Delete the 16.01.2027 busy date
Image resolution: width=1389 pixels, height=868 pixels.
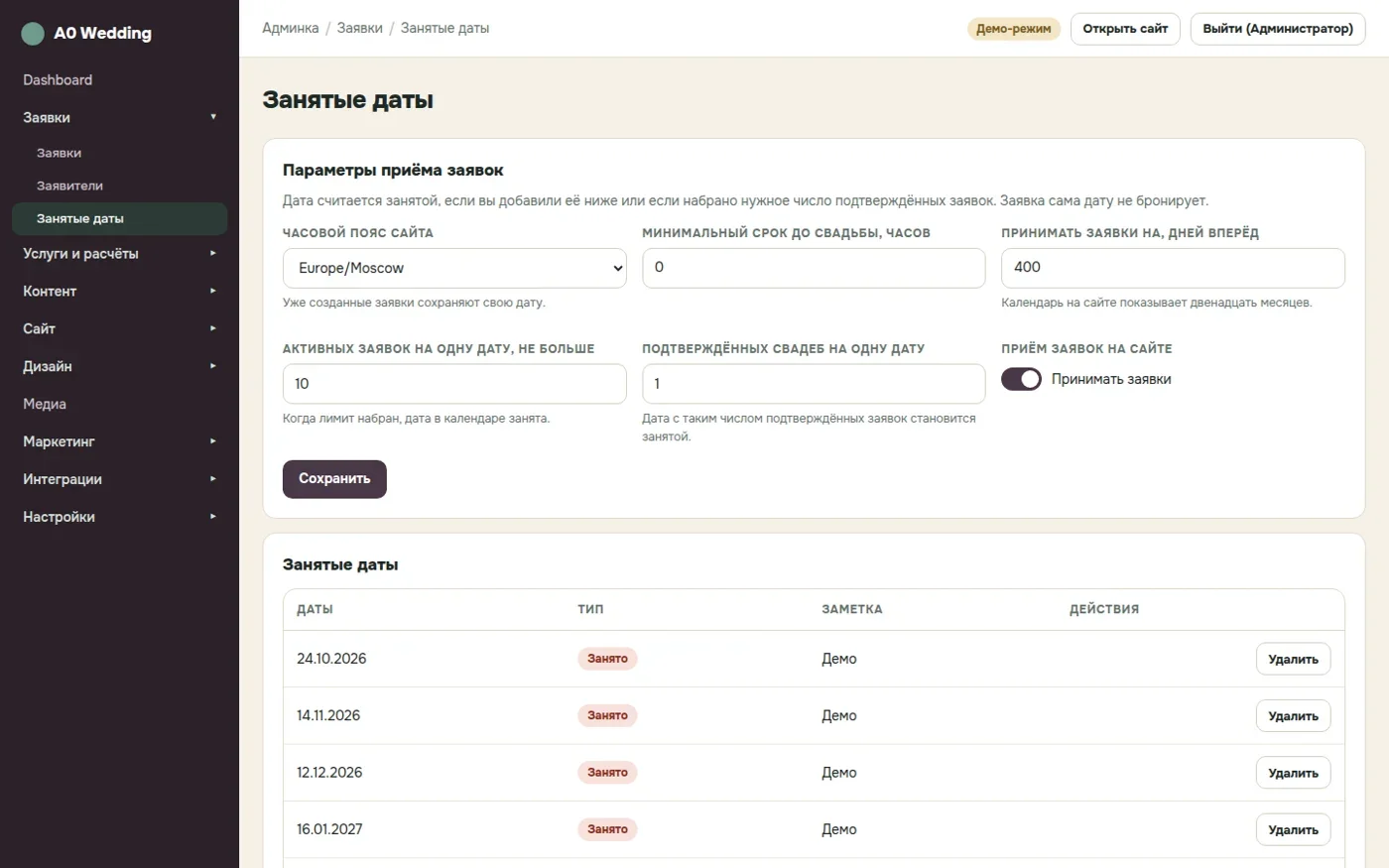click(x=1293, y=830)
